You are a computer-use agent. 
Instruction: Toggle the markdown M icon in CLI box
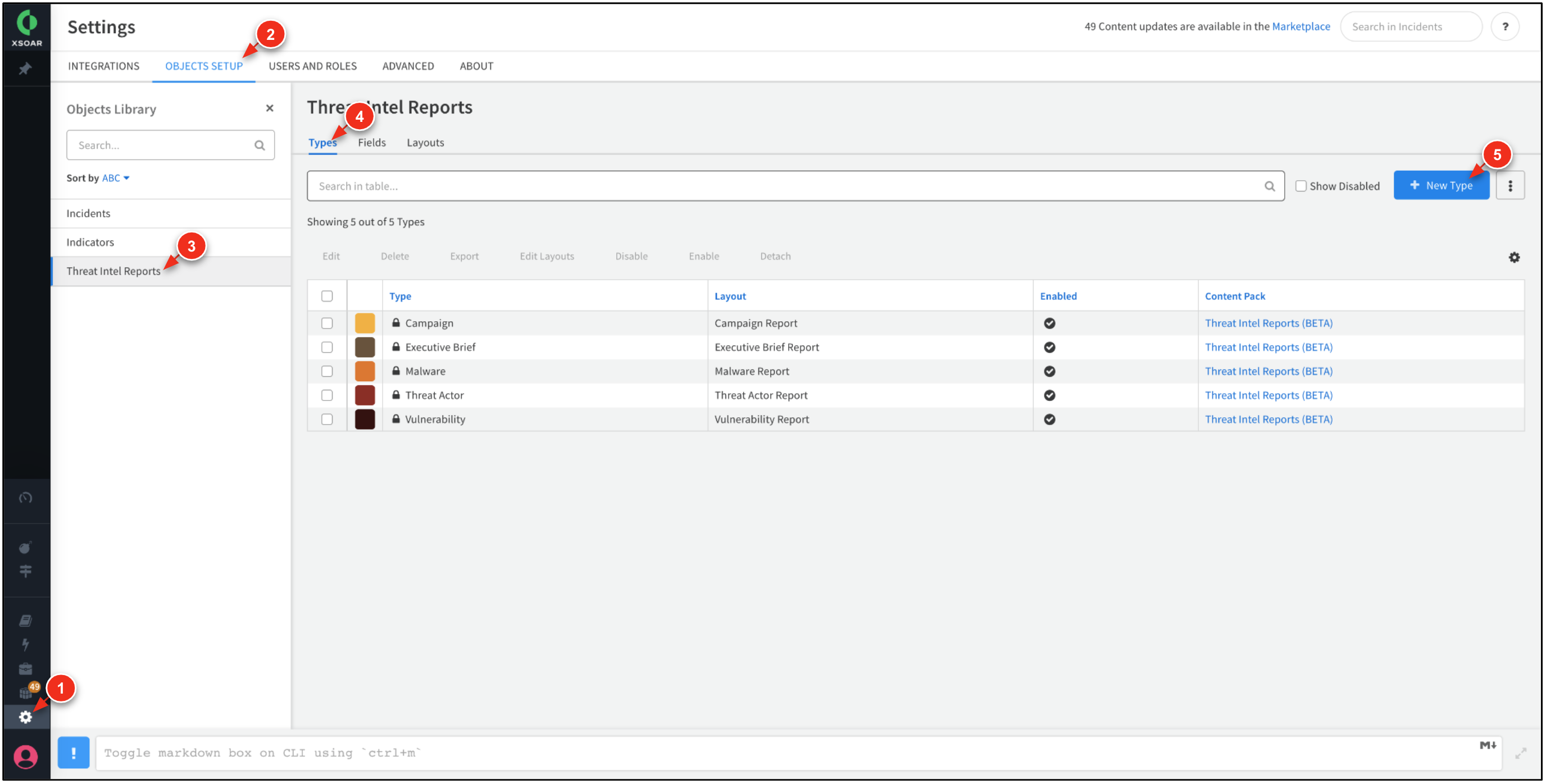[1487, 746]
